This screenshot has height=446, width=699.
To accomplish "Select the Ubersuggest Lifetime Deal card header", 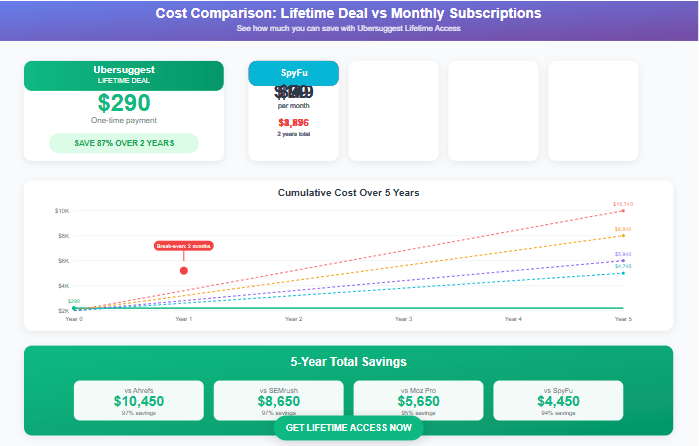I will [x=124, y=75].
